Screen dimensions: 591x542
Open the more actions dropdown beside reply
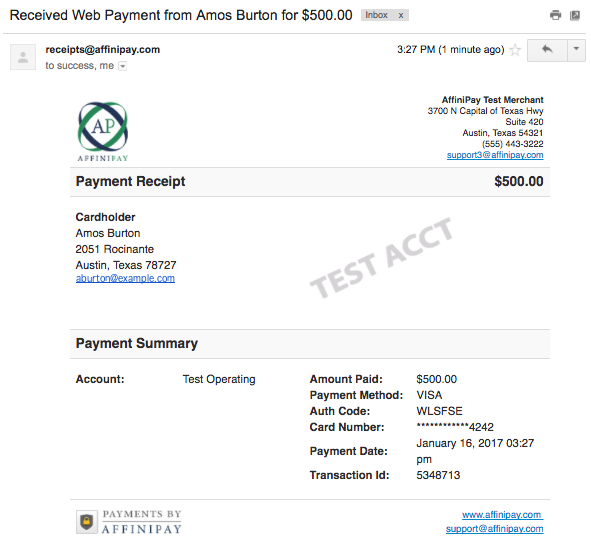click(x=576, y=50)
